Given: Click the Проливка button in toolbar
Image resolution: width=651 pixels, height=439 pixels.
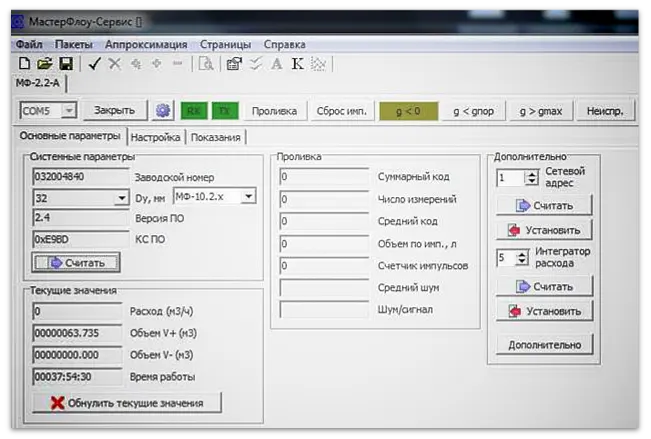Looking at the screenshot, I should pyautogui.click(x=274, y=110).
